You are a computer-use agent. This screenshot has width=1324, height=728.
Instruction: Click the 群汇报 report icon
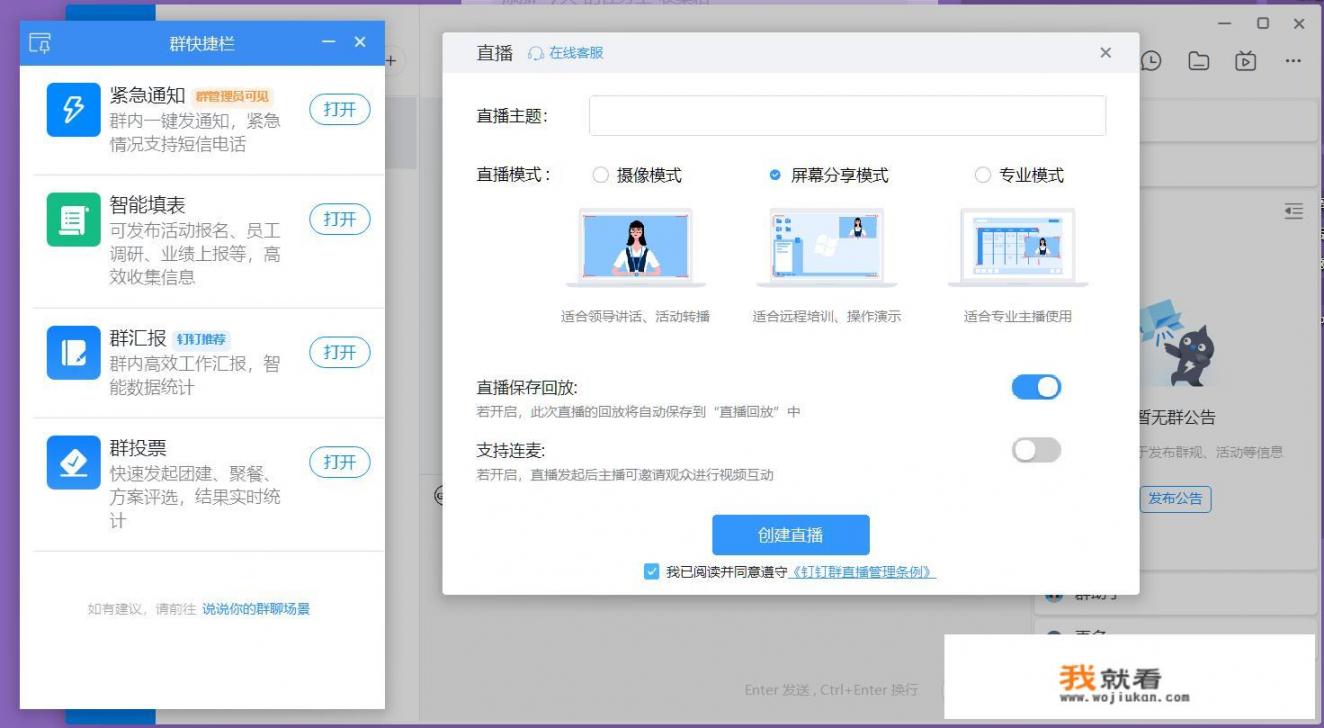pos(74,353)
